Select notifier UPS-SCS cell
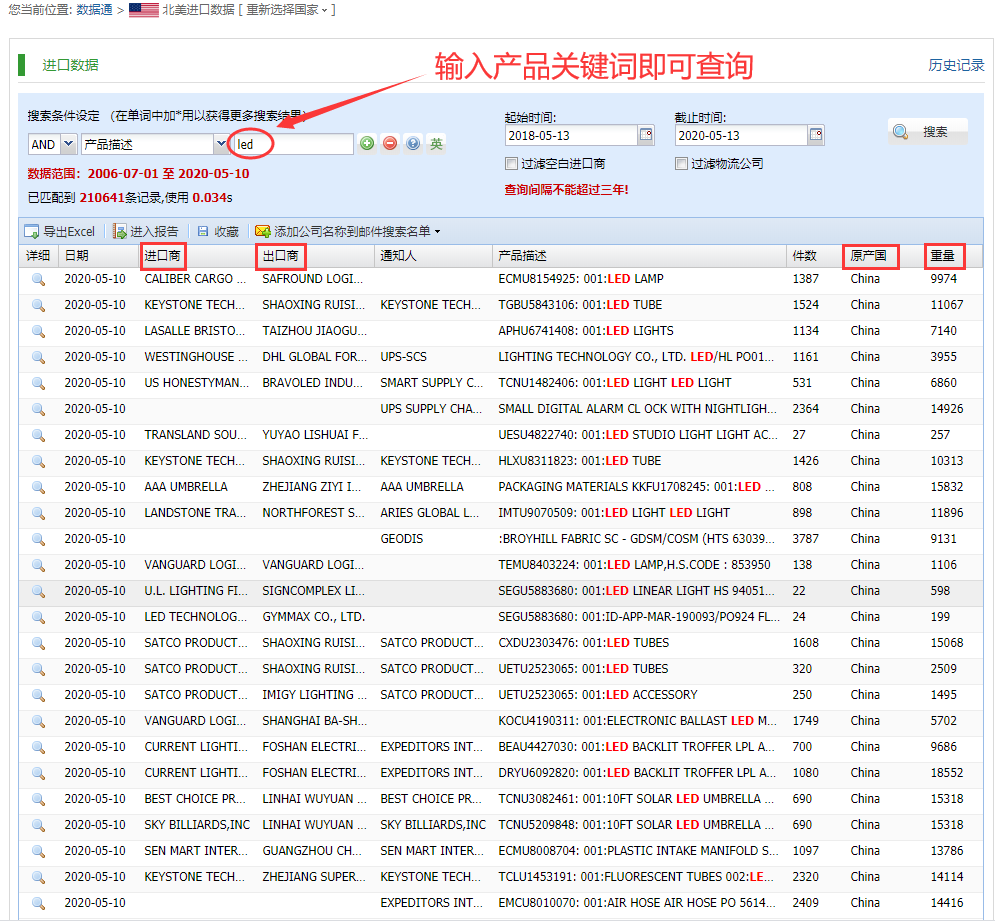The width and height of the screenshot is (995, 924). pos(404,357)
